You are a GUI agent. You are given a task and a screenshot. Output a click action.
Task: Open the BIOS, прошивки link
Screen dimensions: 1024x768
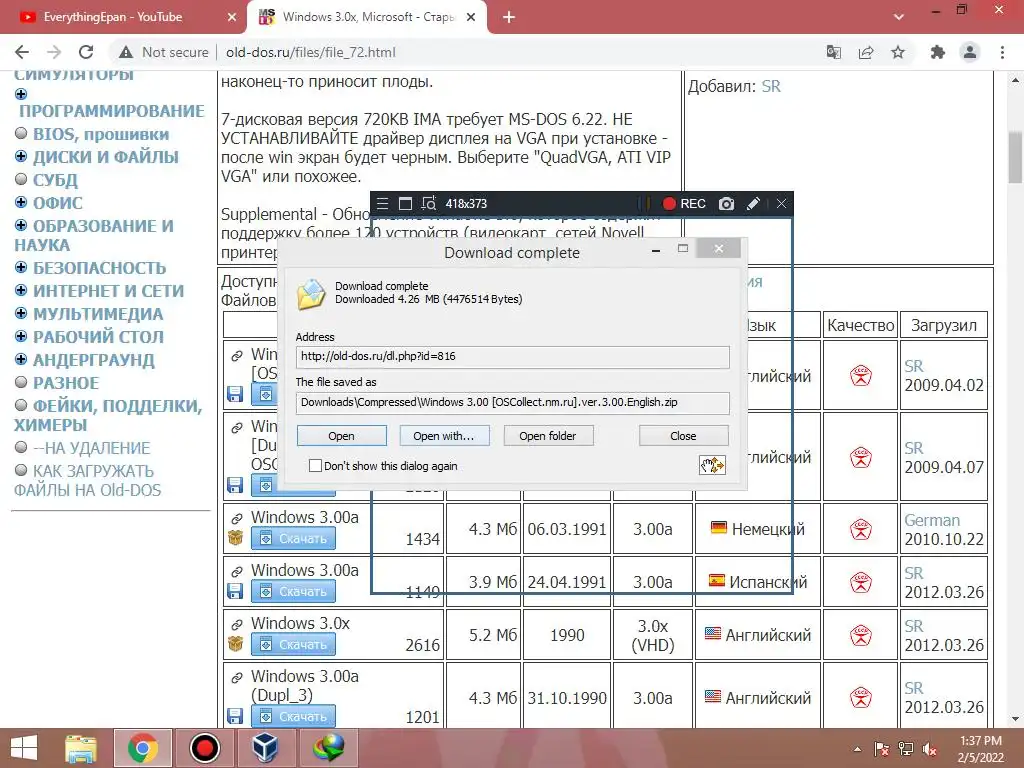(x=101, y=135)
